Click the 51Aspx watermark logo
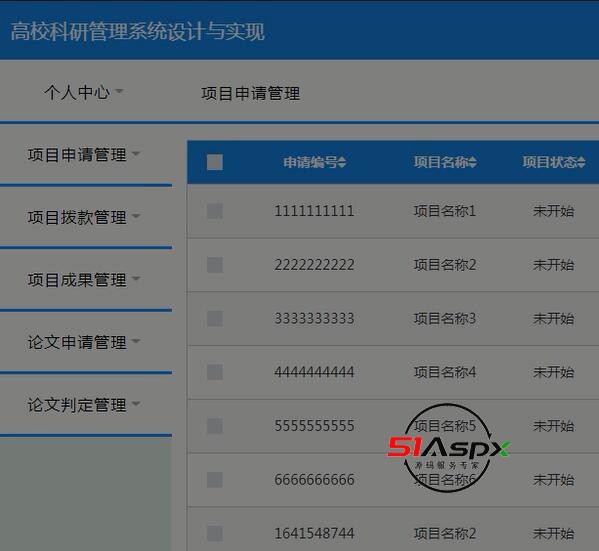This screenshot has height=551, width=599. [449, 448]
